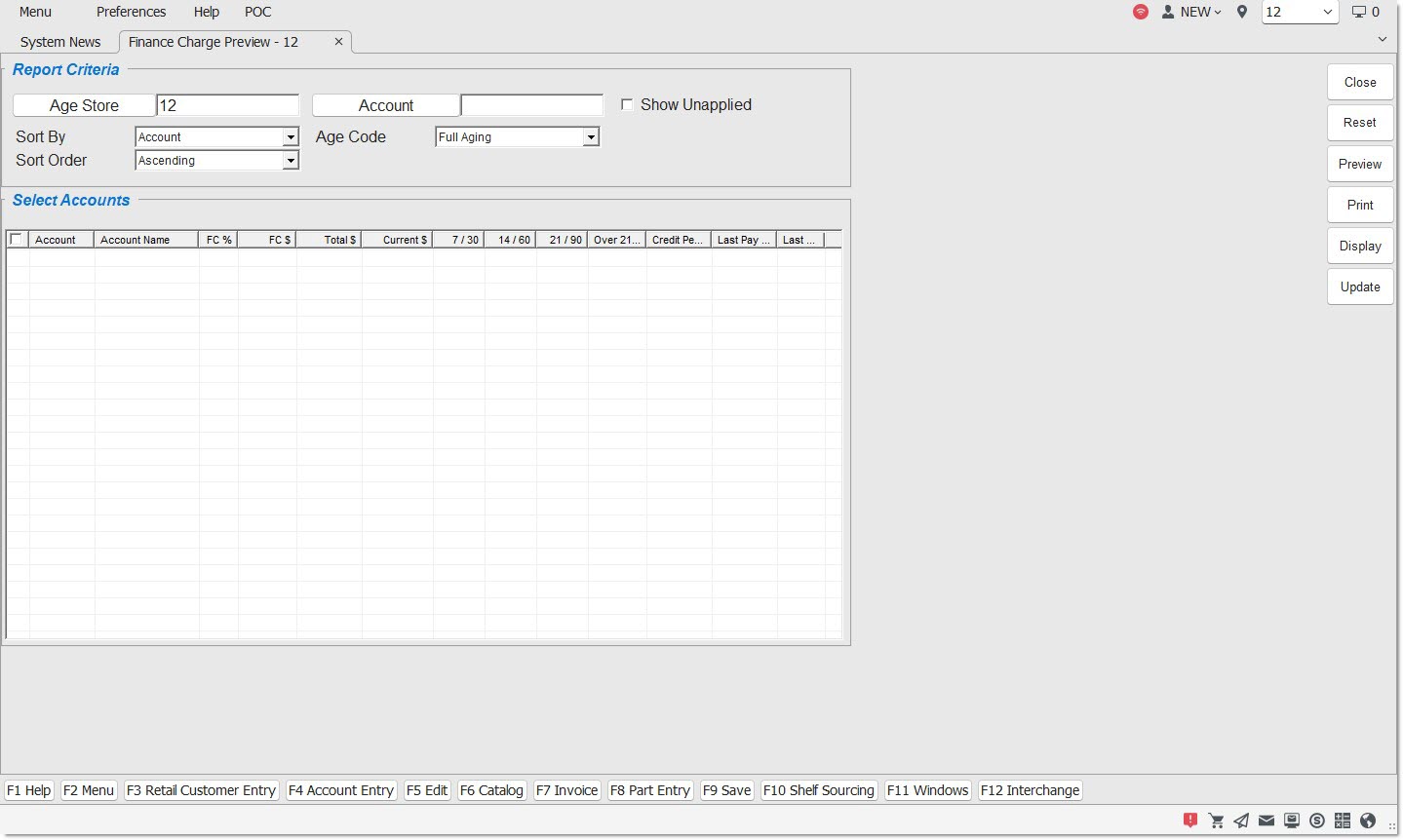Click the paper plane send icon
Image resolution: width=1403 pixels, height=840 pixels.
[x=1241, y=821]
